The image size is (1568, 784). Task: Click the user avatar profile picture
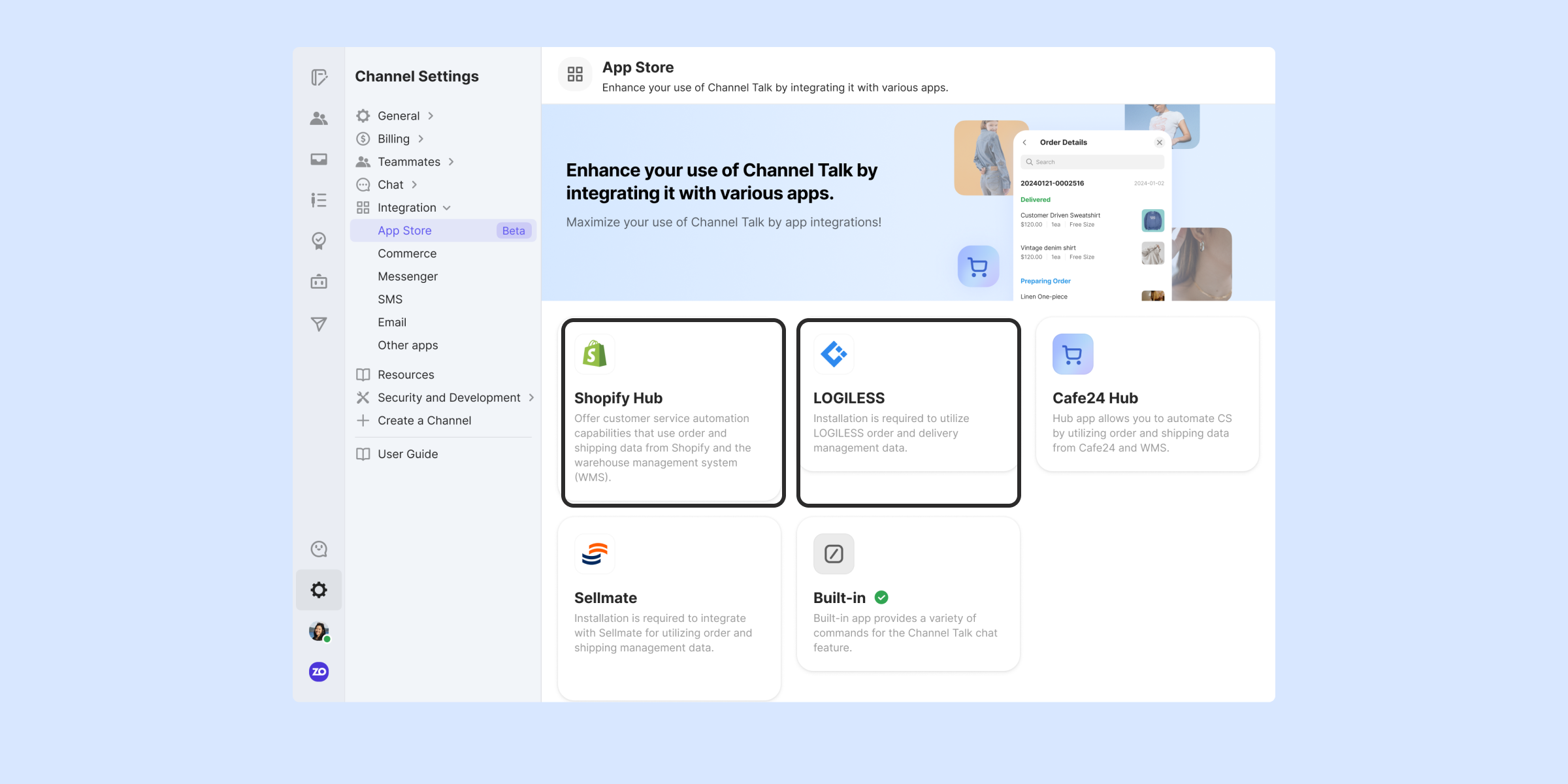[x=319, y=631]
